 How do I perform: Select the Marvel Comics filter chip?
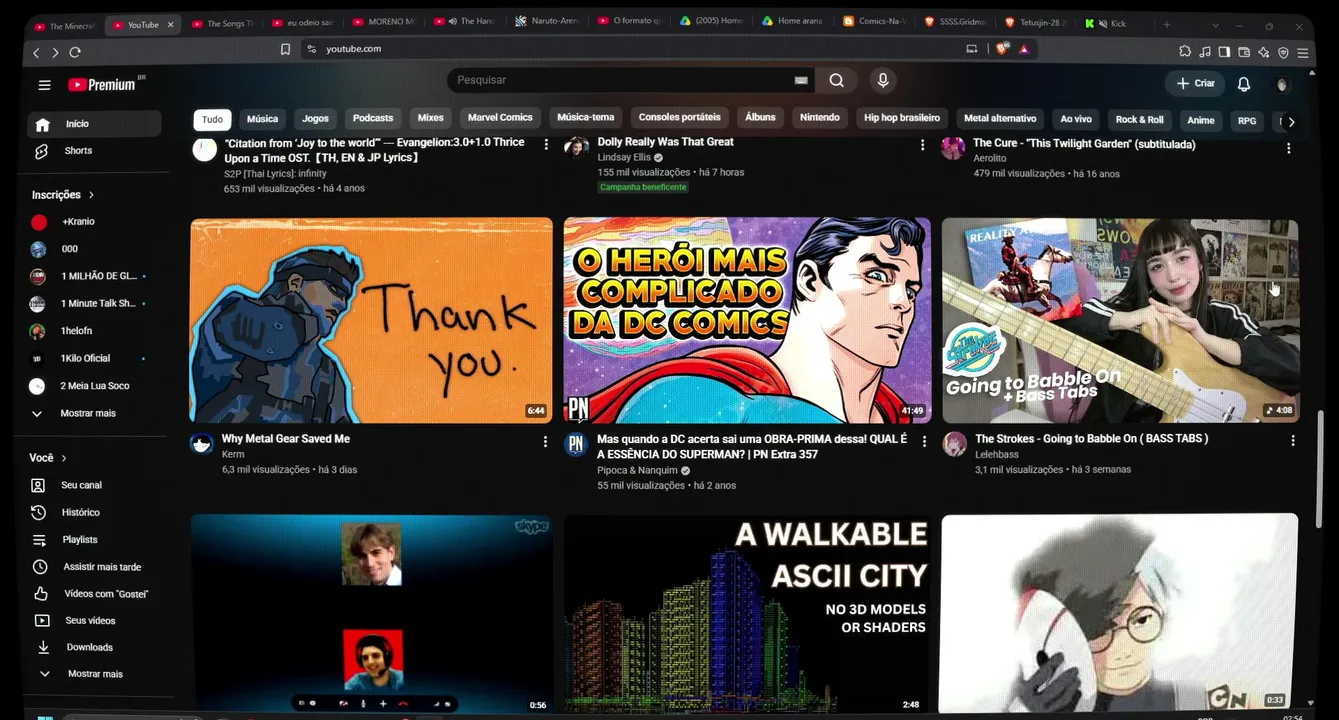tap(500, 118)
